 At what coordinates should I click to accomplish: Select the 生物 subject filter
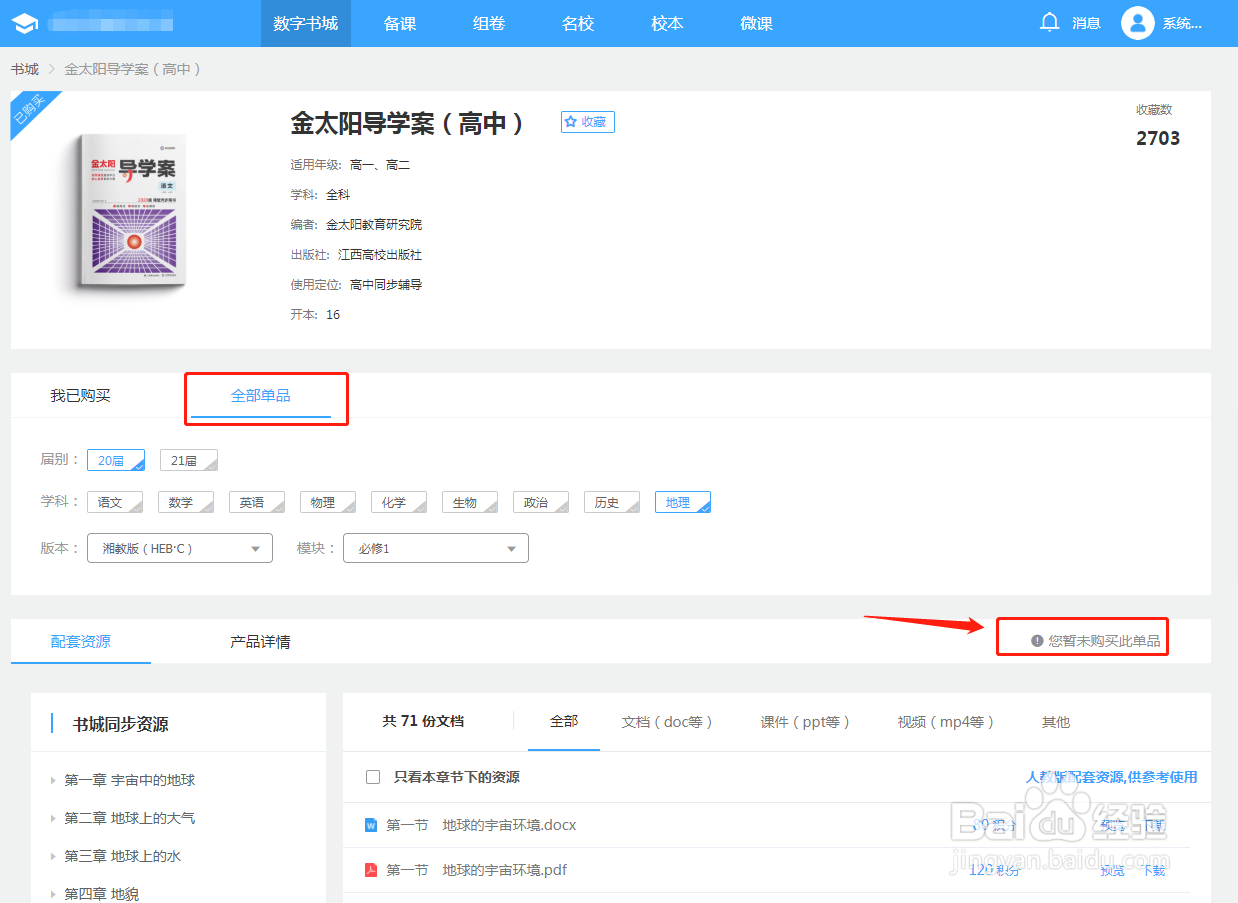point(470,502)
